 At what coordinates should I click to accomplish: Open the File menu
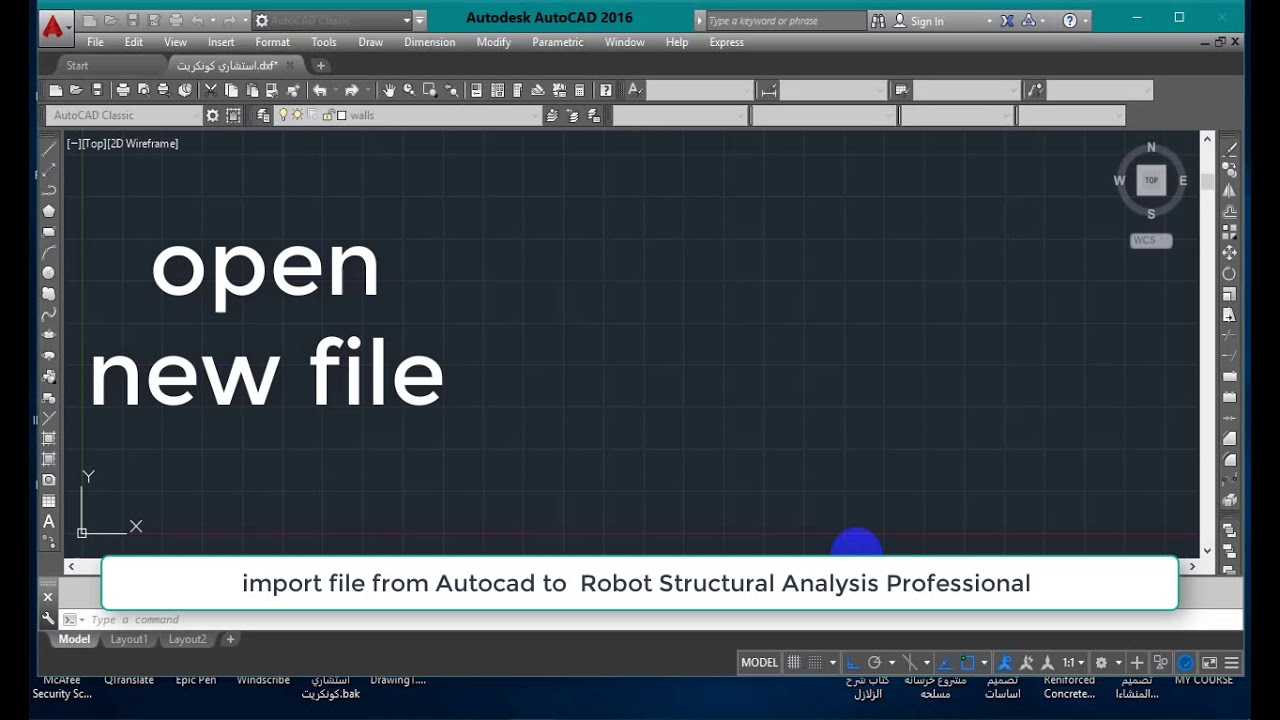95,42
